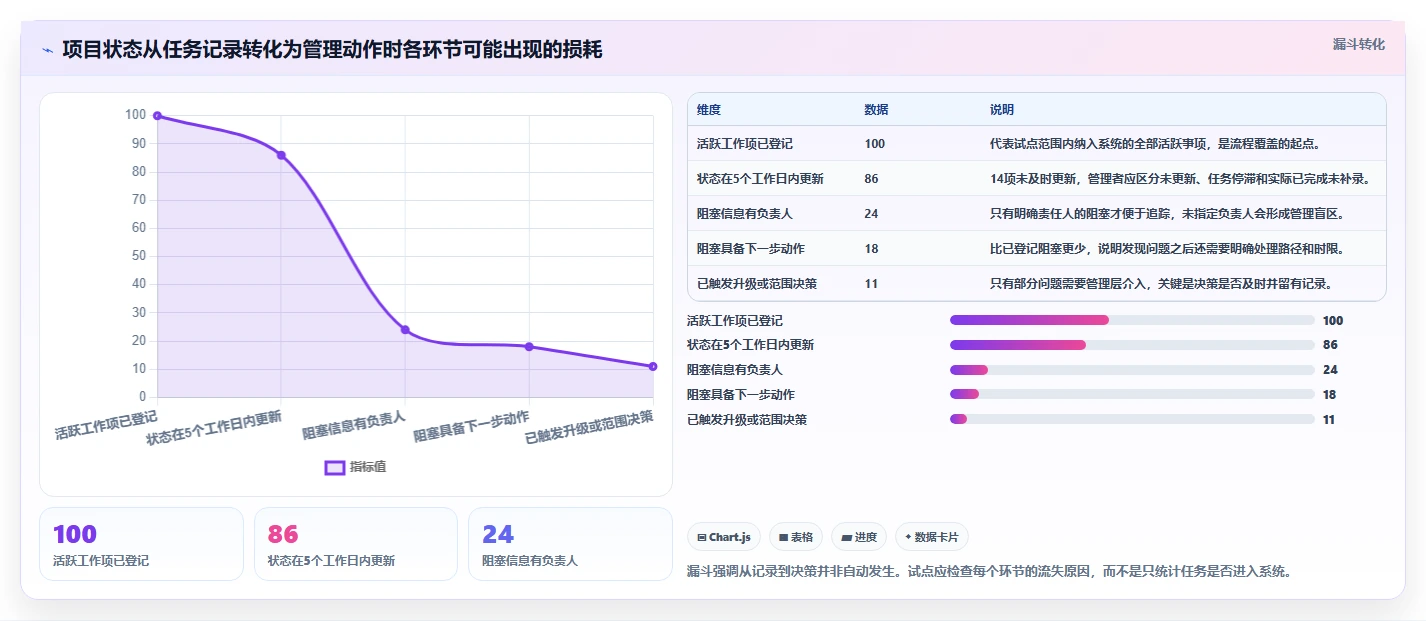Click the table value 18
Viewport: 1426px width, 621px height.
[871, 249]
